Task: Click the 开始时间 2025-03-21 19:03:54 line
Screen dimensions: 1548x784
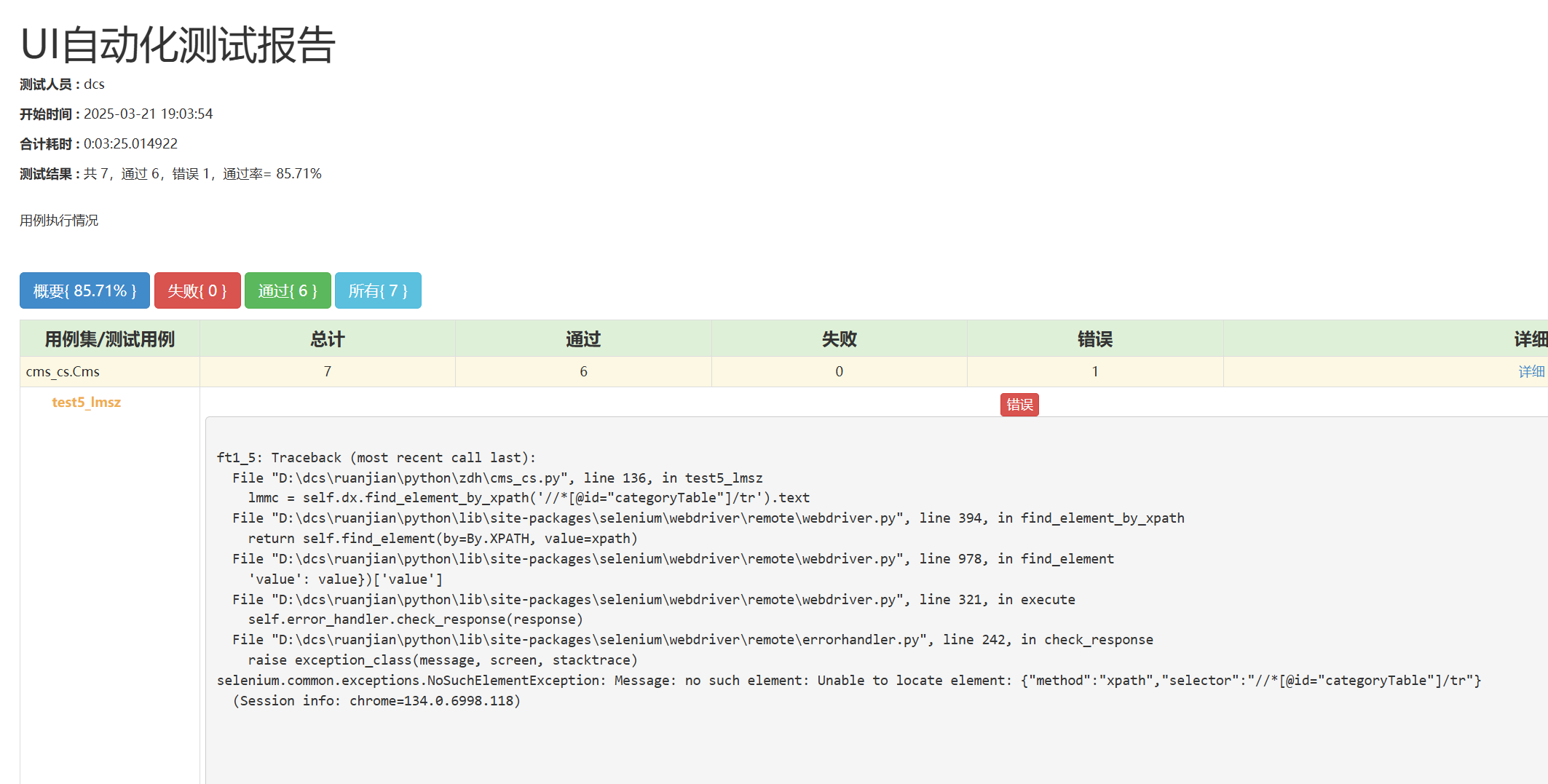Action: click(117, 114)
